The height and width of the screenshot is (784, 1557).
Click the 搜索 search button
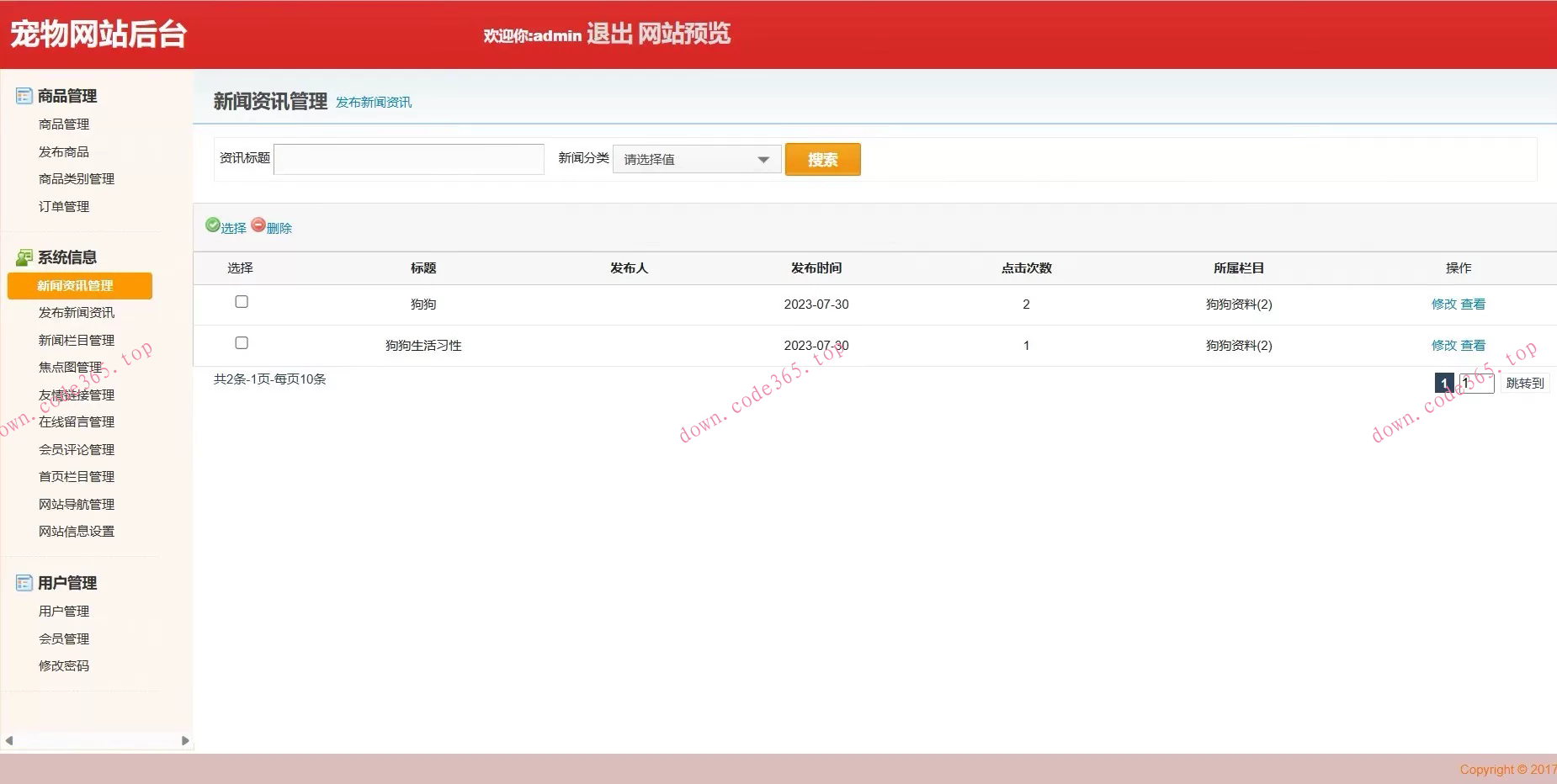pos(822,159)
